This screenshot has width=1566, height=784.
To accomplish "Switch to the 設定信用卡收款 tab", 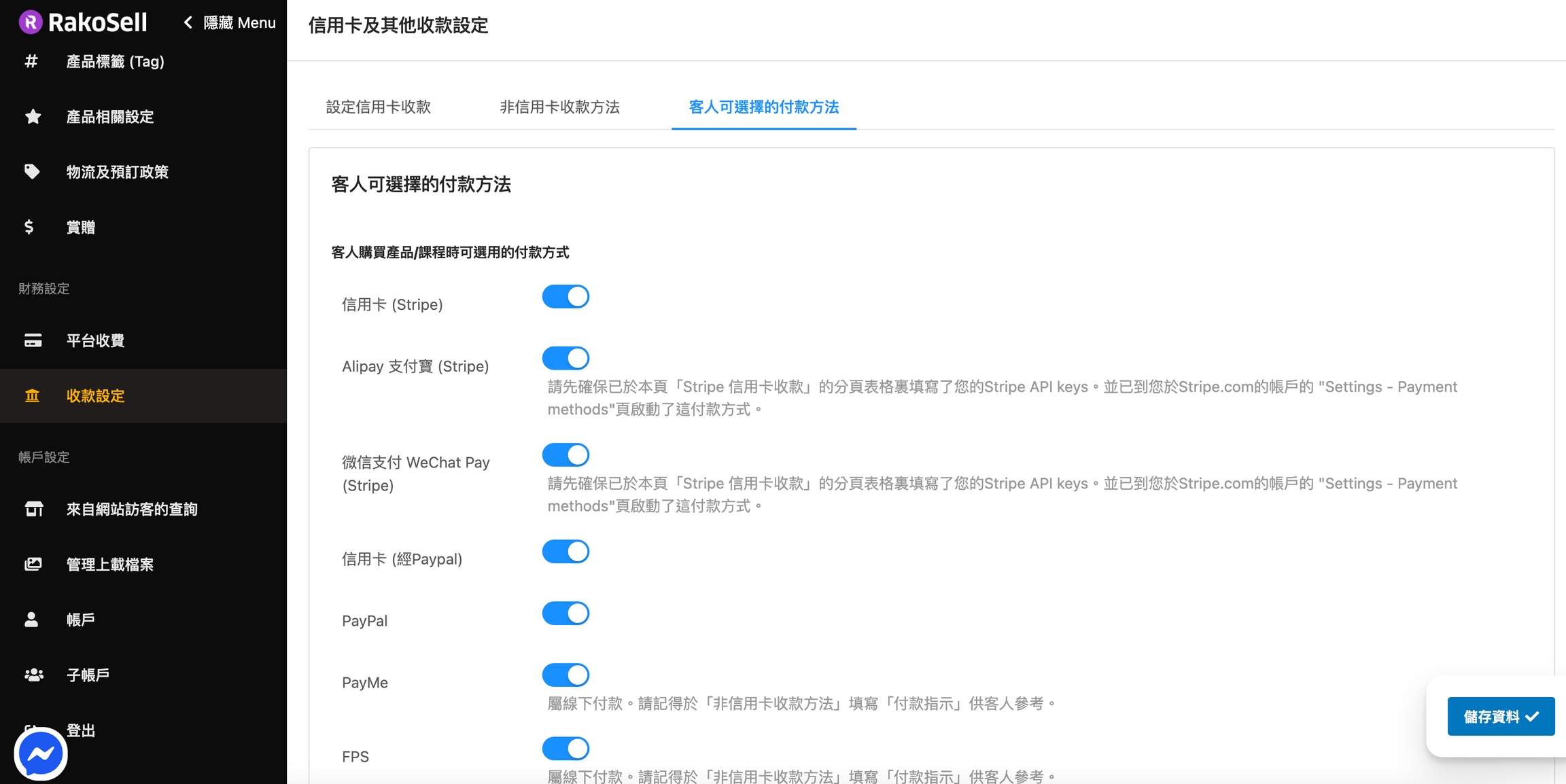I will point(378,107).
